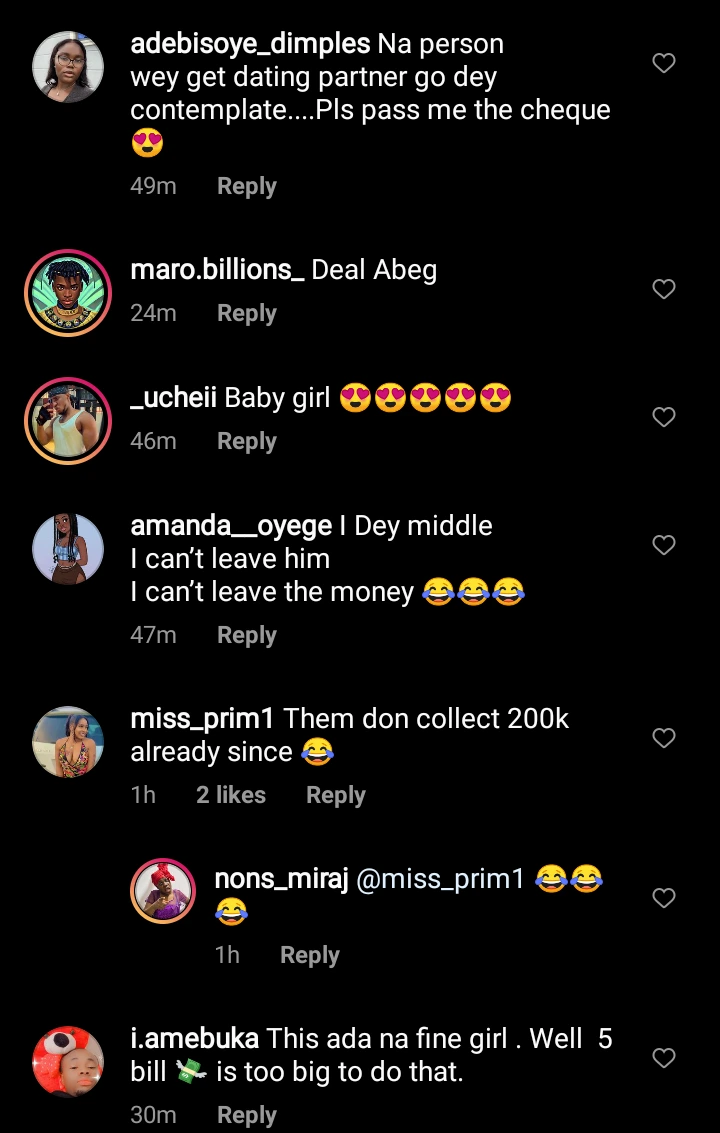Open the @miss_prim1 mention in nons_miraj's reply
This screenshot has width=720, height=1133.
pyautogui.click(x=440, y=879)
